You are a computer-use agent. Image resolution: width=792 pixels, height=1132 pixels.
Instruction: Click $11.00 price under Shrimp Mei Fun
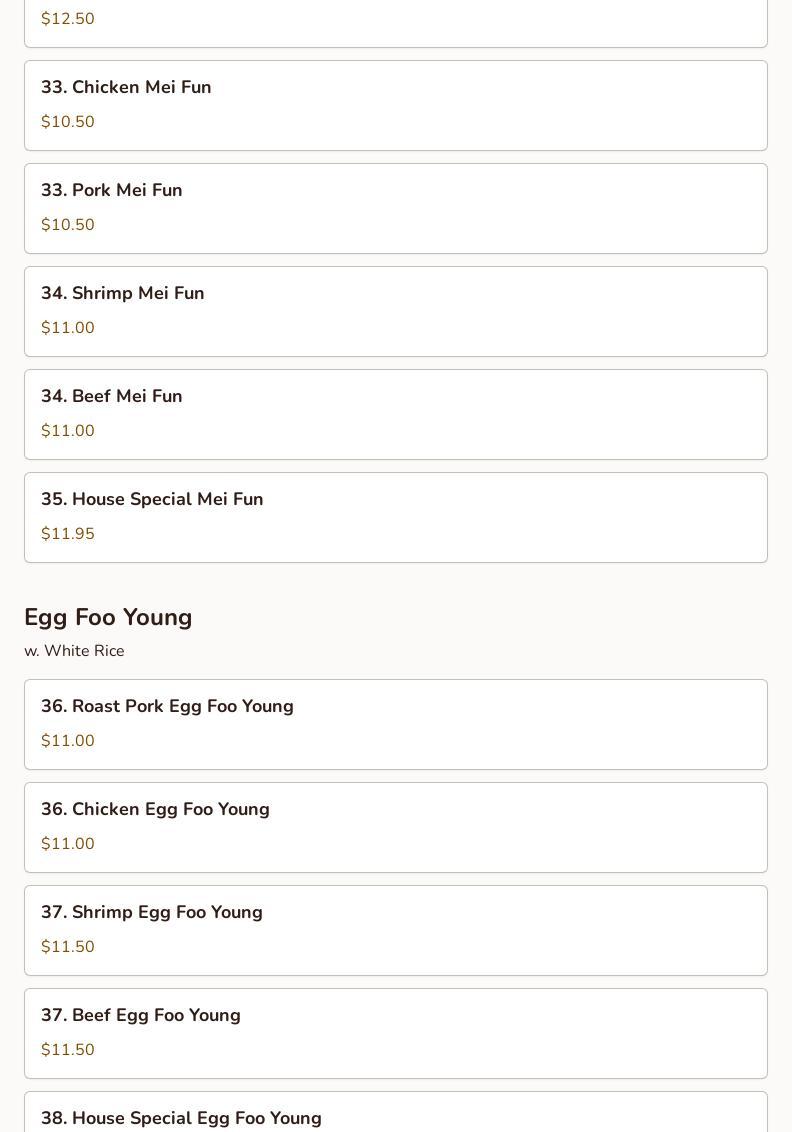pyautogui.click(x=68, y=328)
